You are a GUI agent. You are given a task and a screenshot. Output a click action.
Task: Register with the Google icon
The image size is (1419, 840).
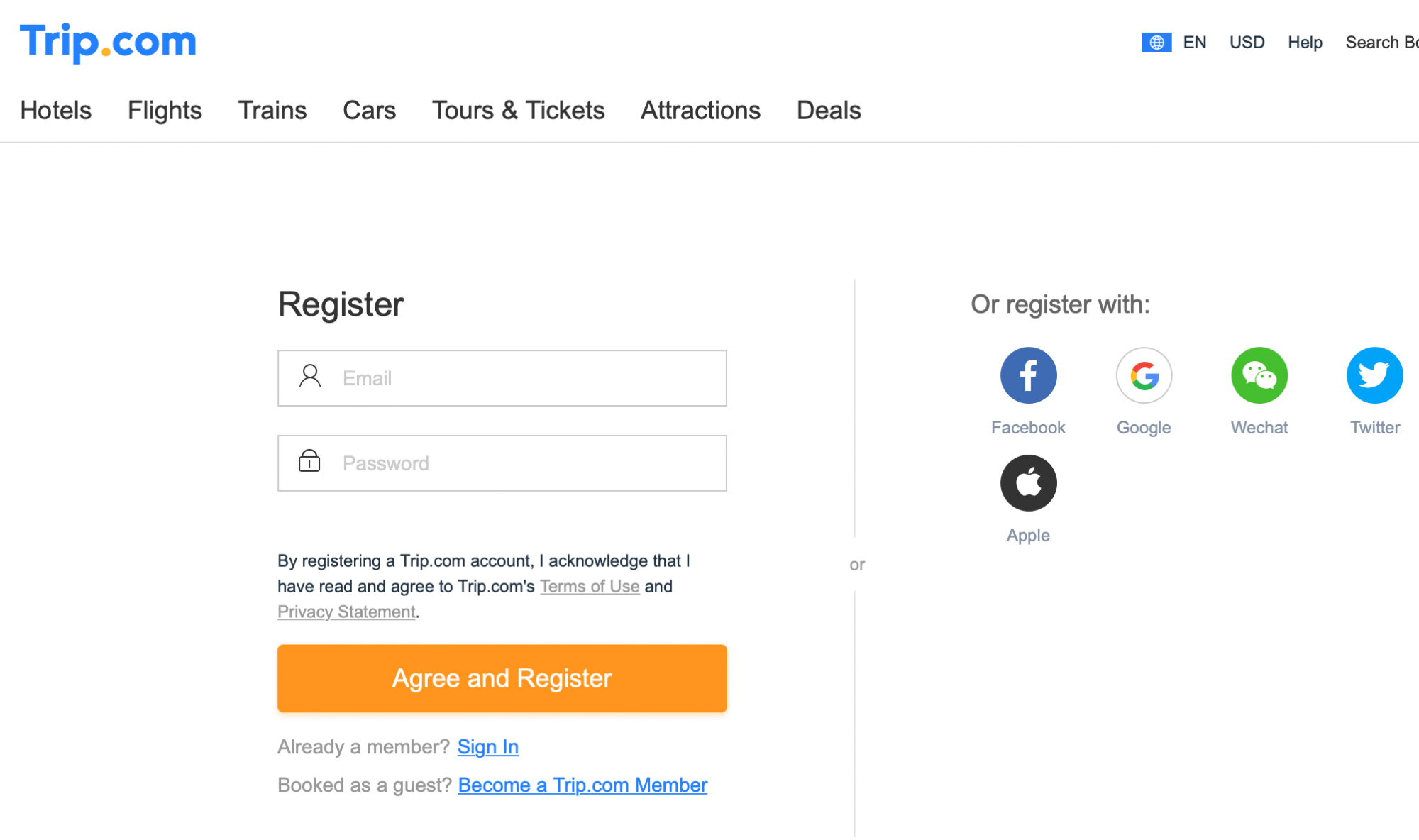click(1144, 375)
